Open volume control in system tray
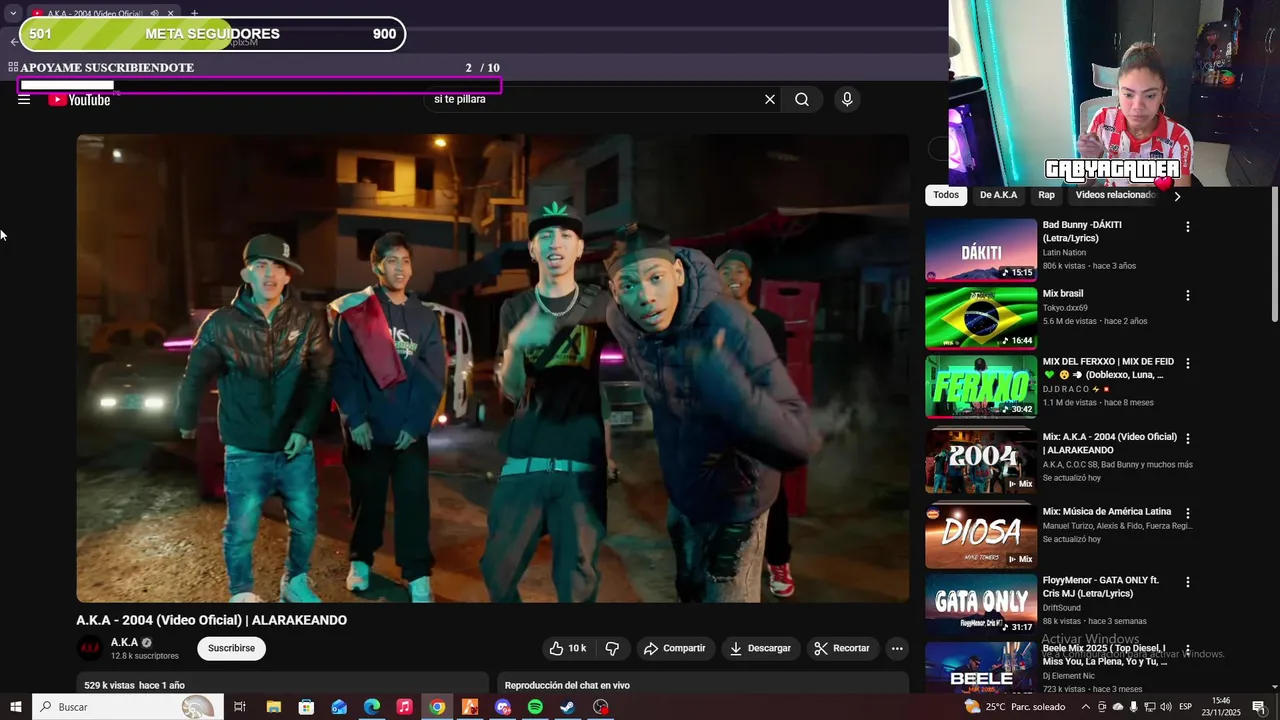 point(1165,707)
